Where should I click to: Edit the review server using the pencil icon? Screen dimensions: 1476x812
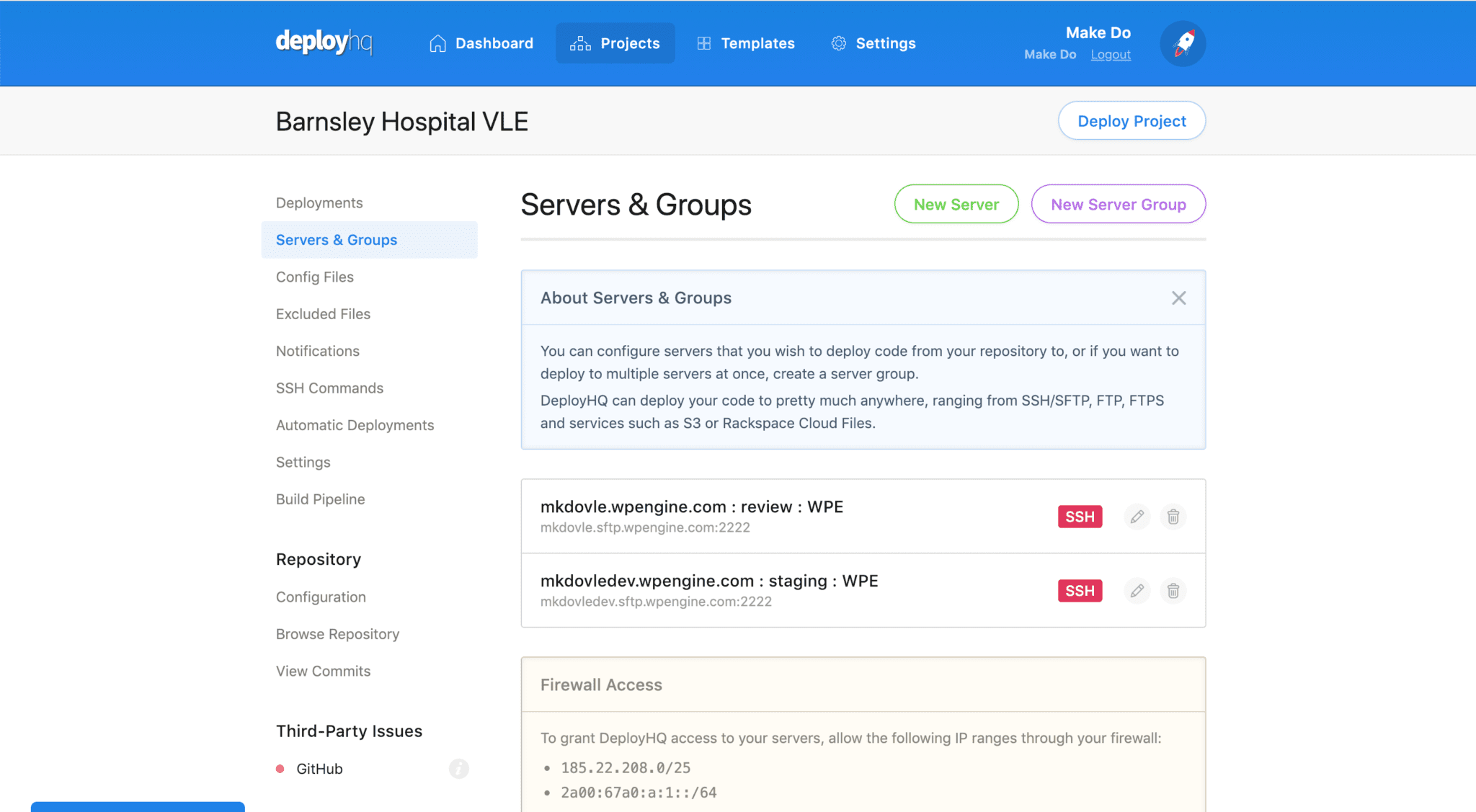(x=1137, y=517)
